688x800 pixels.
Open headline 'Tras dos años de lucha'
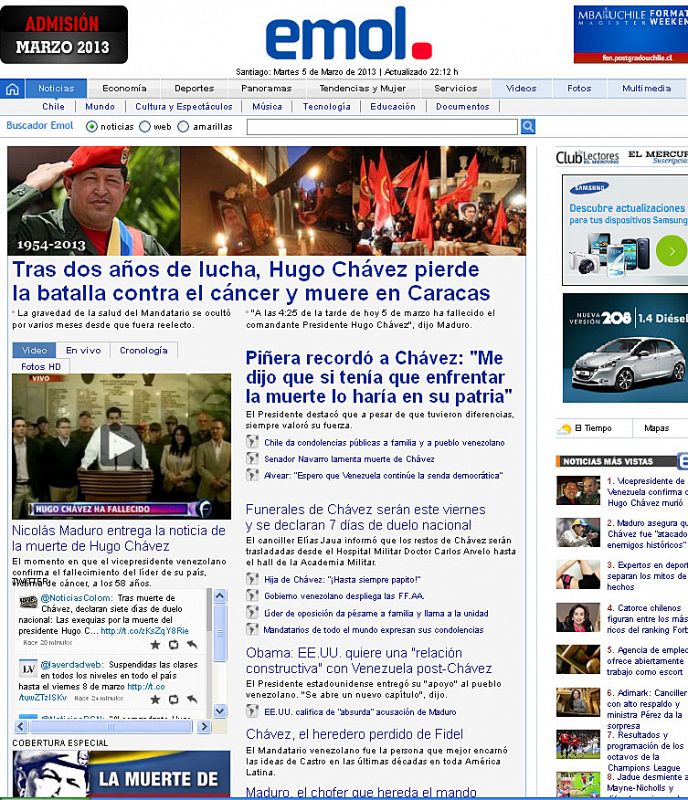click(x=251, y=281)
